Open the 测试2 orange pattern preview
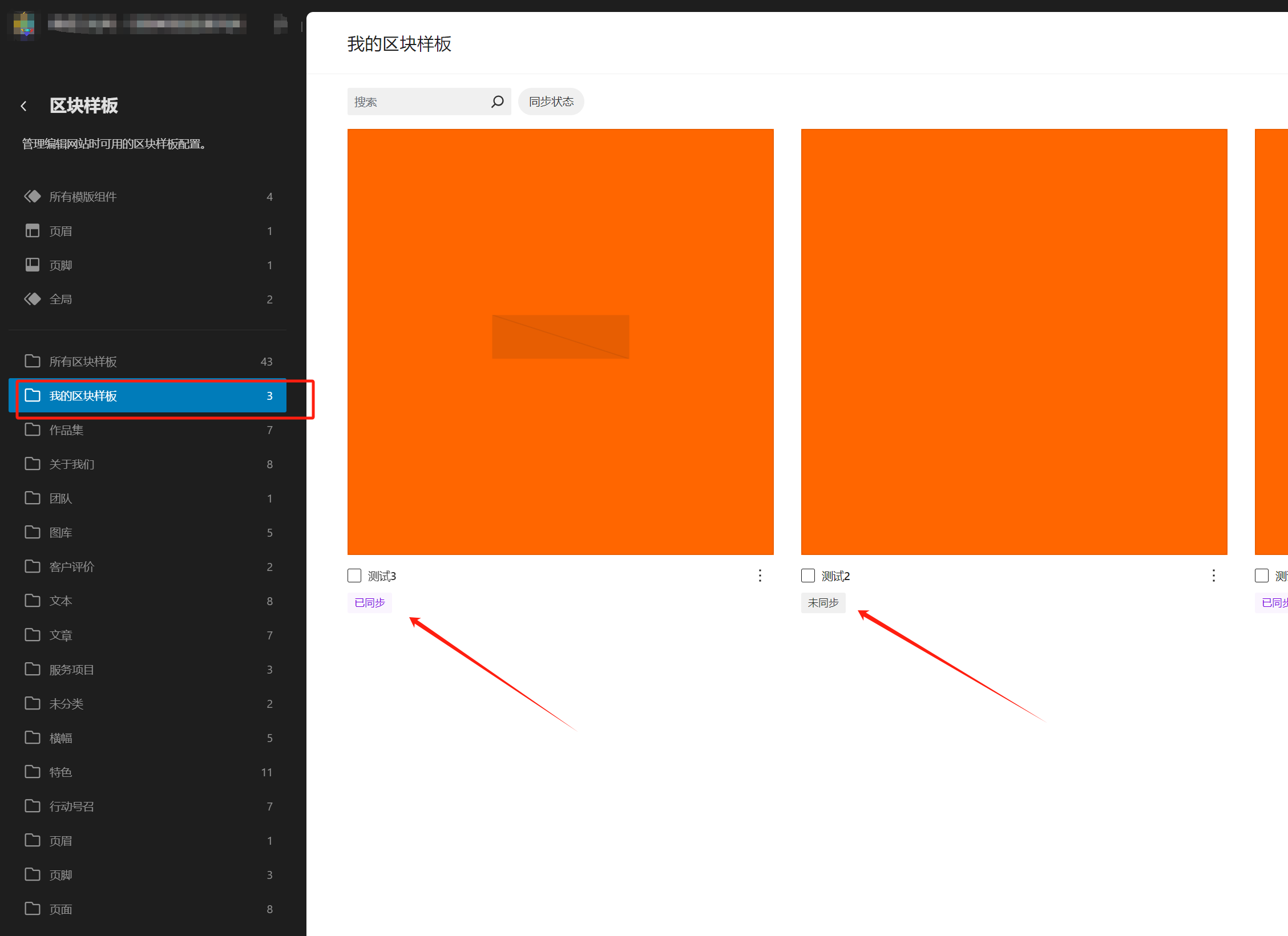 (x=1014, y=342)
